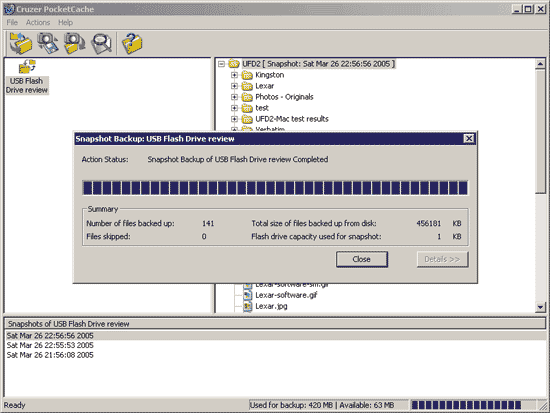Open the help folder question mark icon

pos(132,44)
